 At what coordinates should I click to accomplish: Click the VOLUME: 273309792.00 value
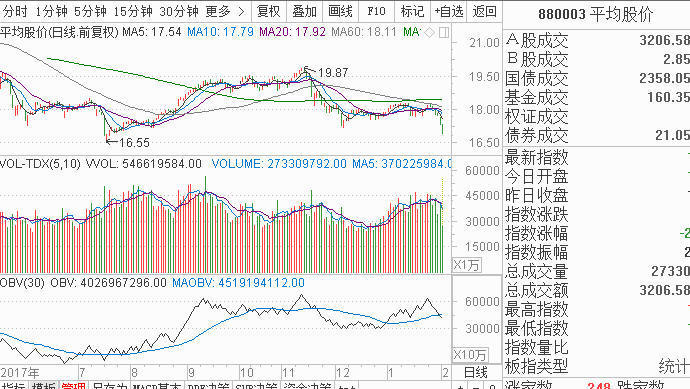coord(279,164)
